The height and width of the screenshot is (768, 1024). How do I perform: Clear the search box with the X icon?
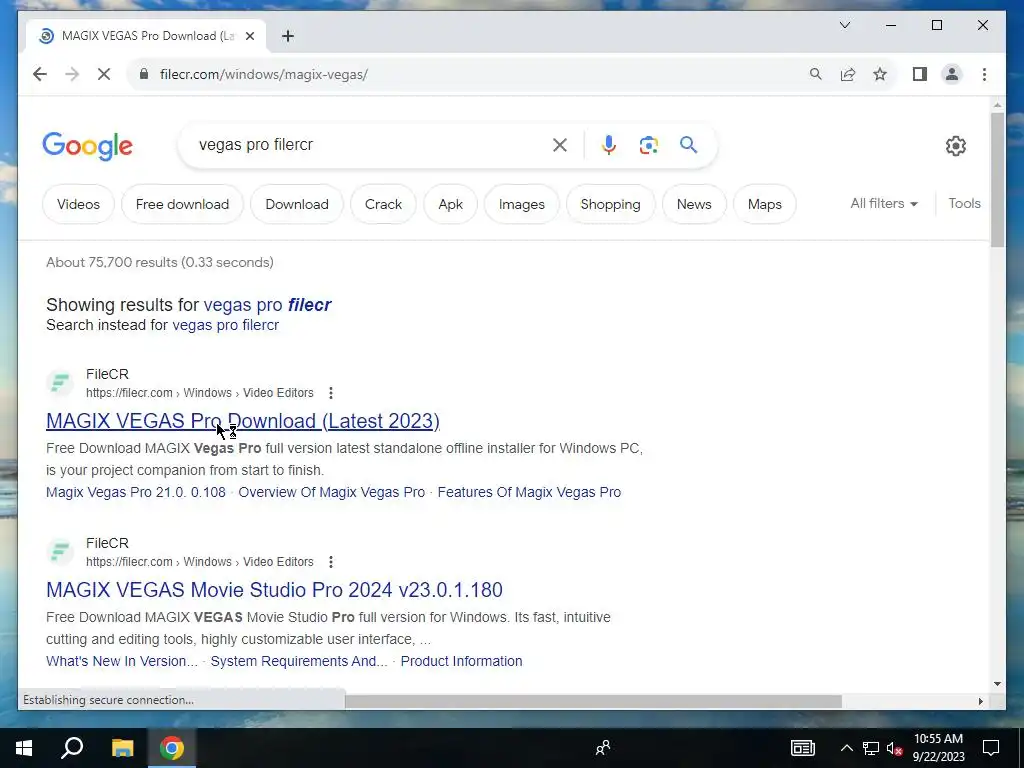point(560,145)
